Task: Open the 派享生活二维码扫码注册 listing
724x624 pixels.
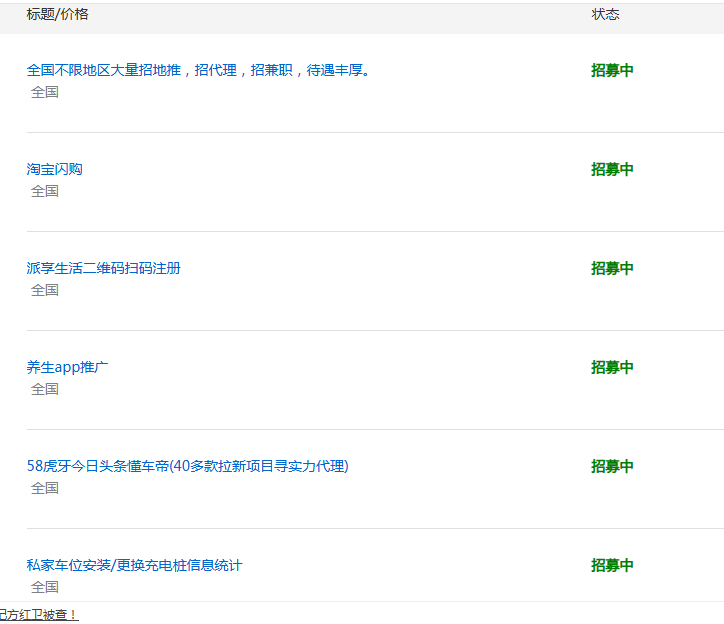Action: click(103, 268)
